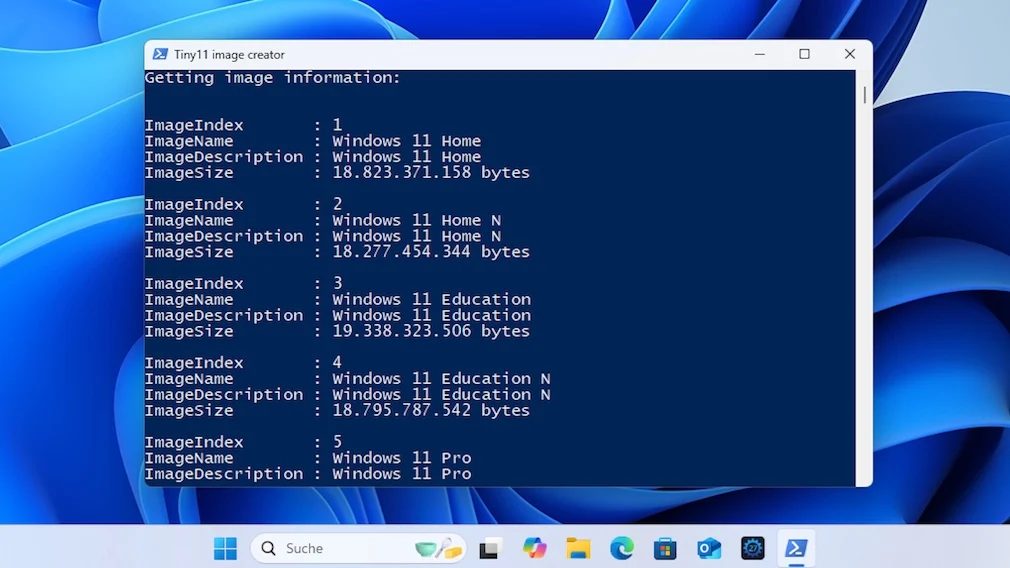The image size is (1010, 568).
Task: Launch Microsoft Edge from the taskbar
Action: click(622, 549)
